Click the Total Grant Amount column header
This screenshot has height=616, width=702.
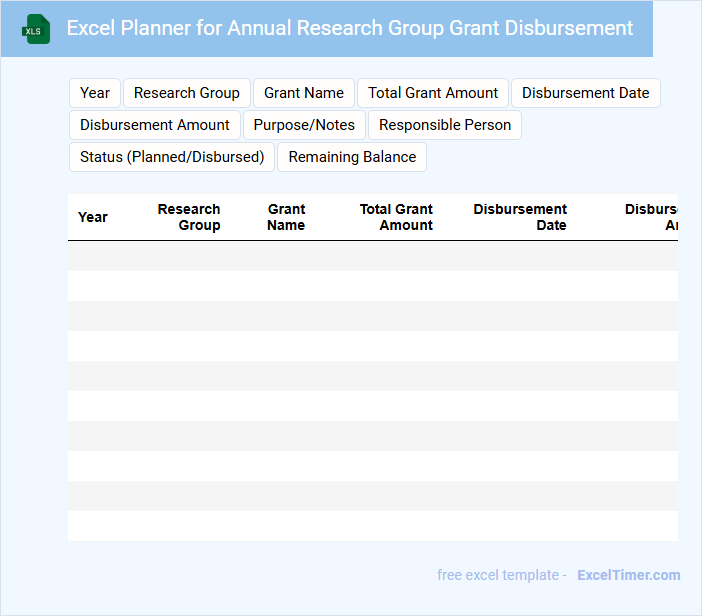[396, 217]
